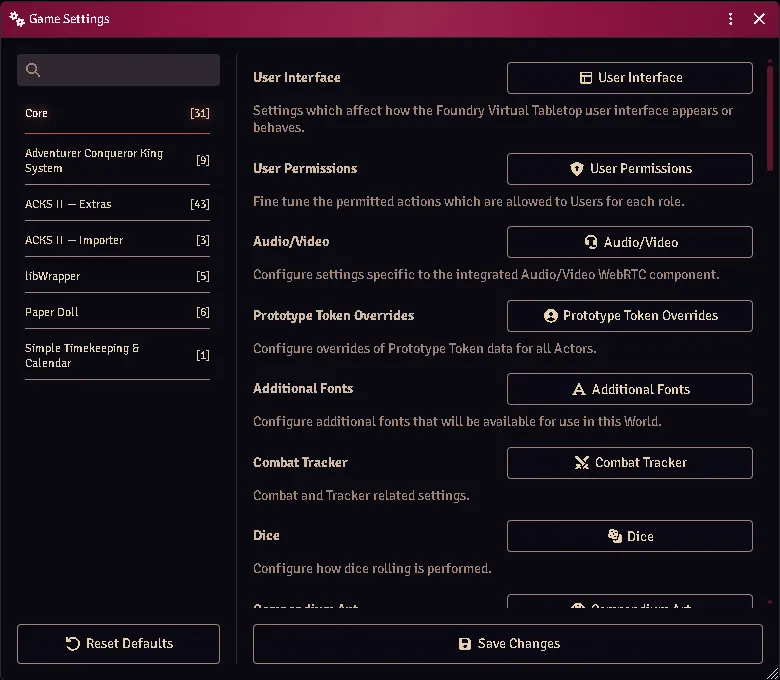Open the Additional Fonts configuration
The height and width of the screenshot is (680, 780).
[x=630, y=389]
